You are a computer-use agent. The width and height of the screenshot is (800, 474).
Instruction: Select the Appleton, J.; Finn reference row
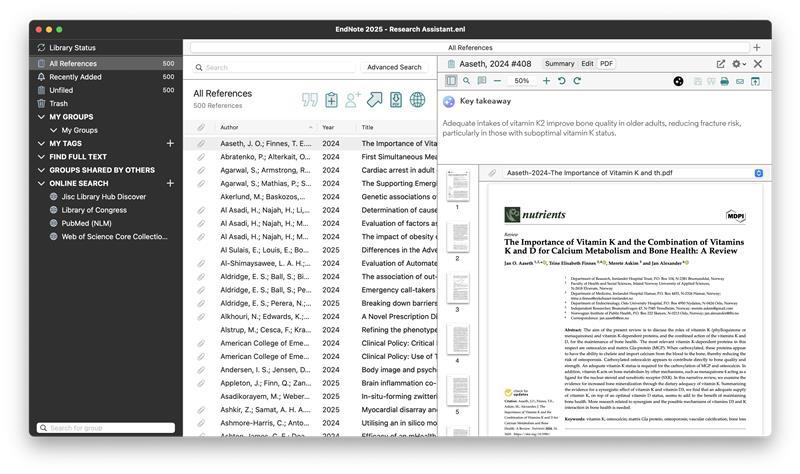(x=310, y=383)
